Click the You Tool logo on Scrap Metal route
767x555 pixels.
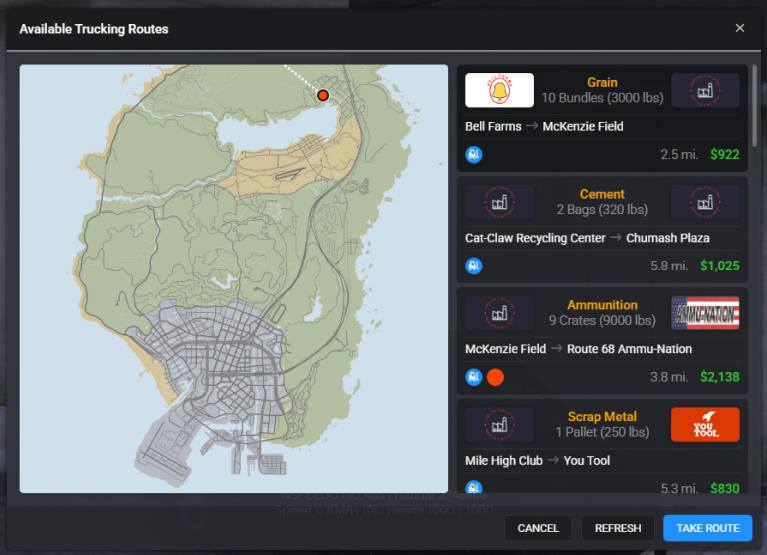[x=705, y=424]
